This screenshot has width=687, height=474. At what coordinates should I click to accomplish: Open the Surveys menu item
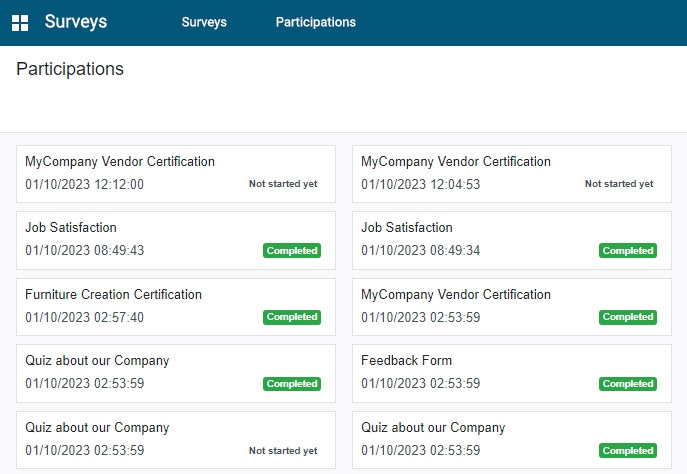coord(204,22)
